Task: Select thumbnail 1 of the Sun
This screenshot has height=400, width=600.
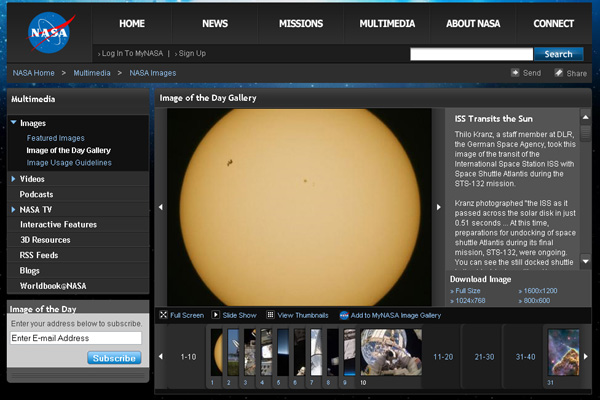Action: pos(217,352)
